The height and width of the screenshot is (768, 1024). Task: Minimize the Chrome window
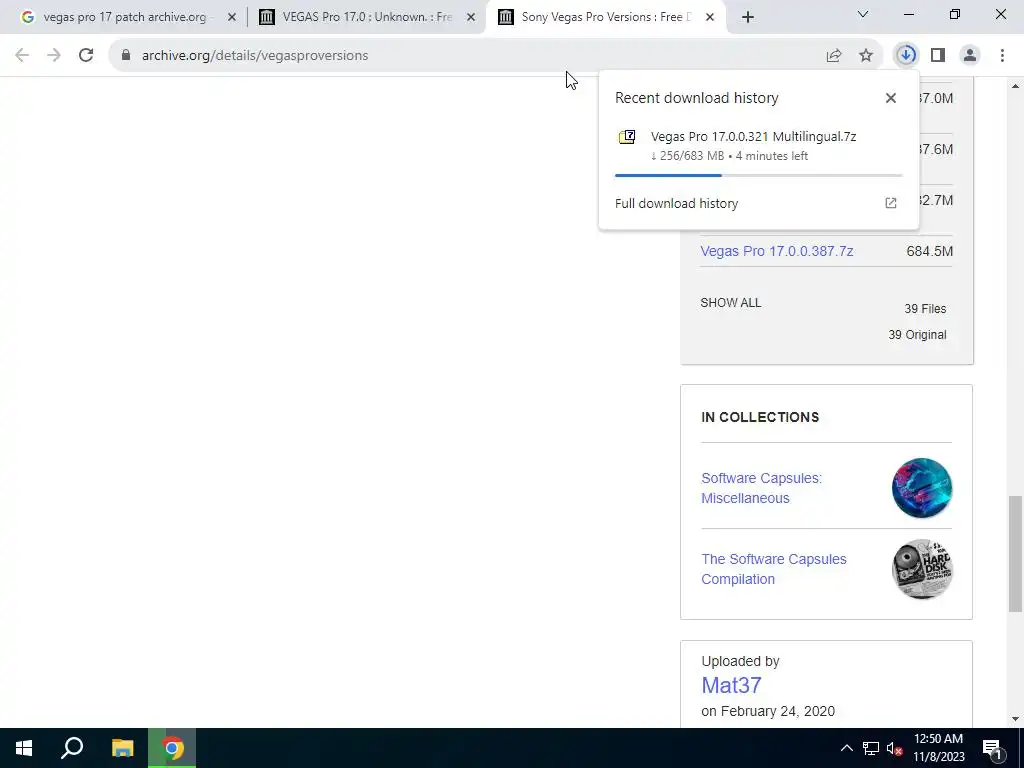909,14
